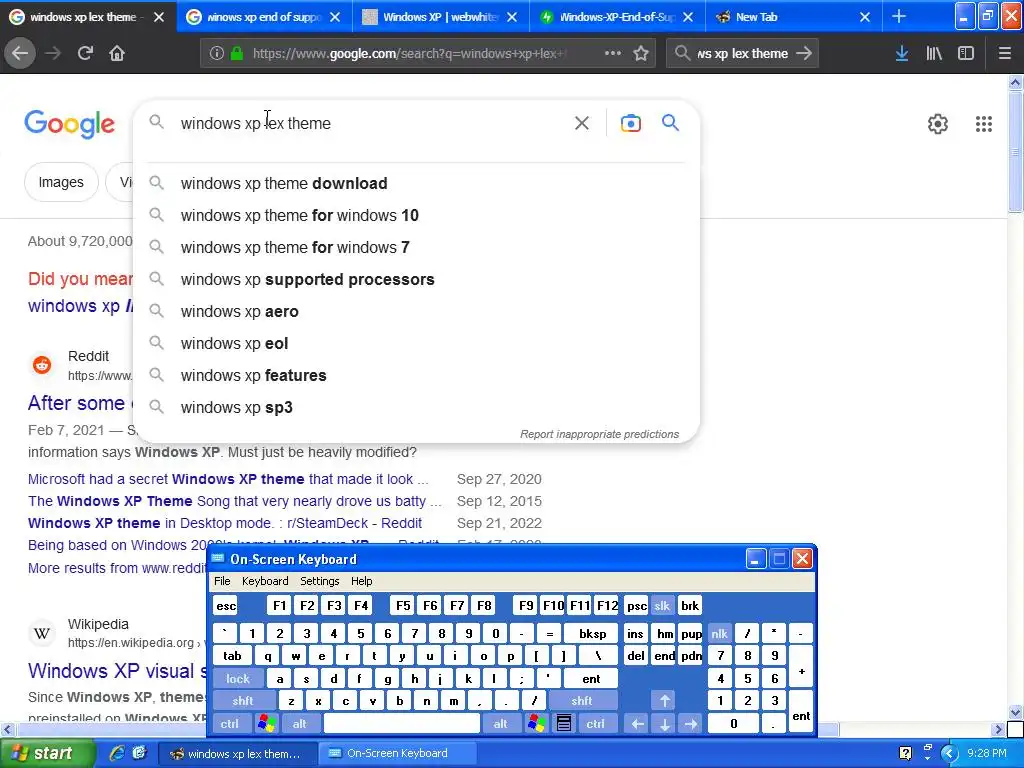Open the Keyboard menu in On-Screen Keyboard
1024x768 pixels.
click(265, 581)
